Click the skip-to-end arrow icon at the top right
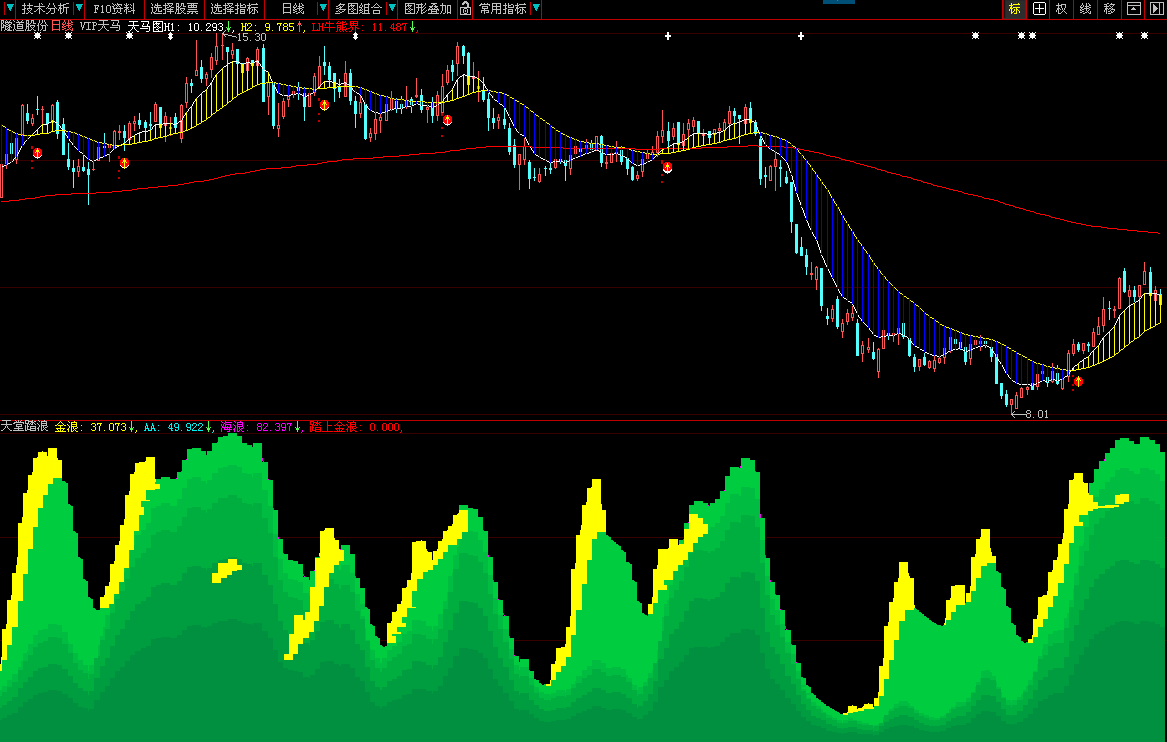 1157,9
